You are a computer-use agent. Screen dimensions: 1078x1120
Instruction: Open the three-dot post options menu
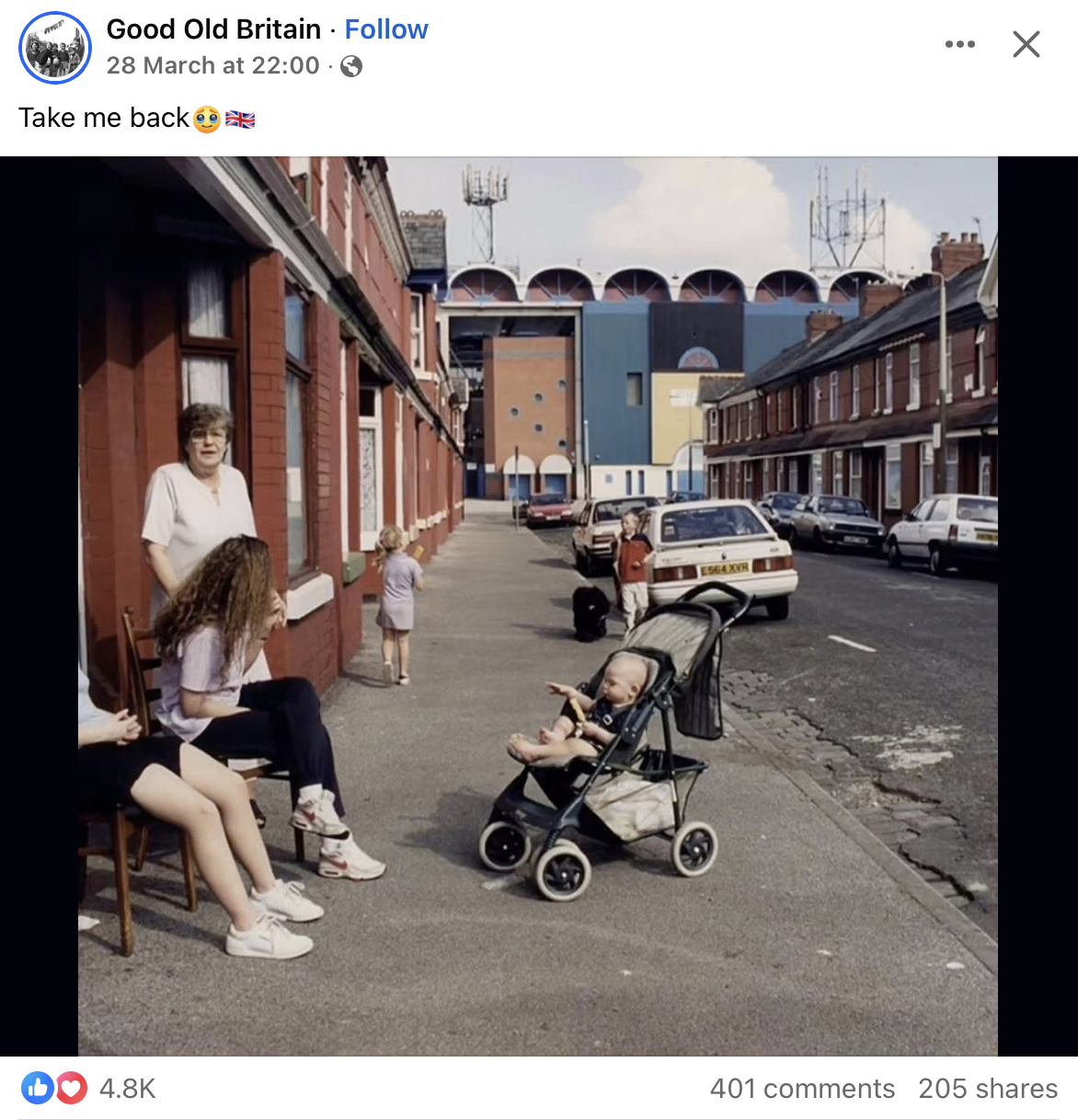coord(960,44)
